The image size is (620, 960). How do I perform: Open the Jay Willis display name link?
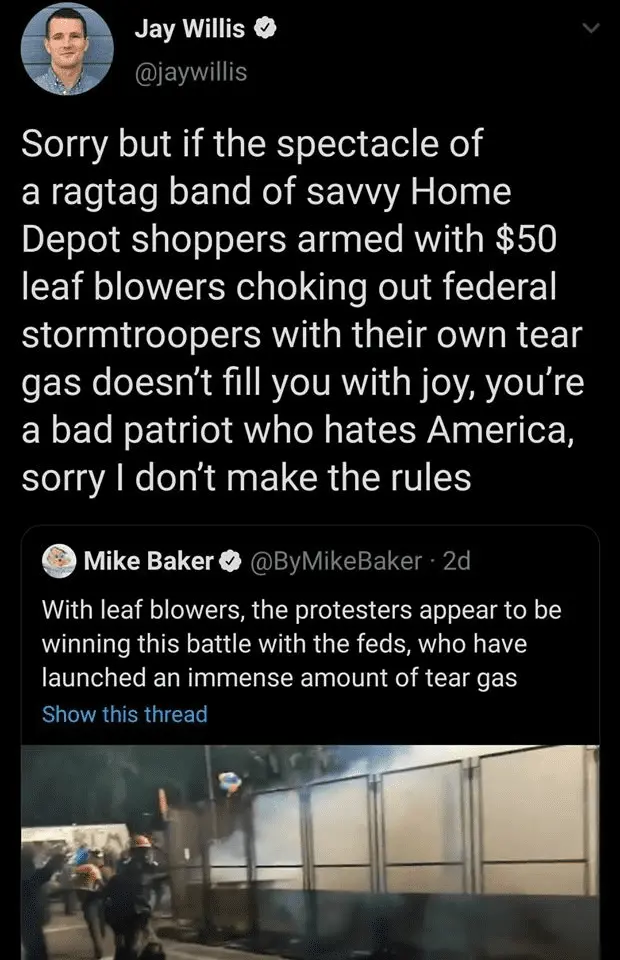point(189,31)
